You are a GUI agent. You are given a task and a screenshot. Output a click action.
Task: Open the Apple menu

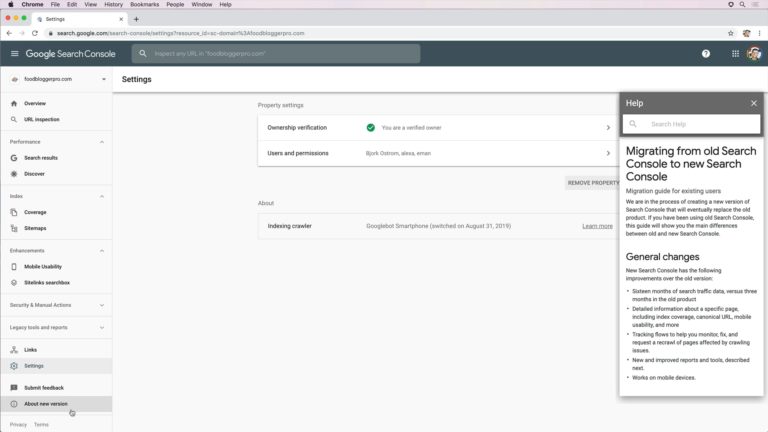point(10,4)
